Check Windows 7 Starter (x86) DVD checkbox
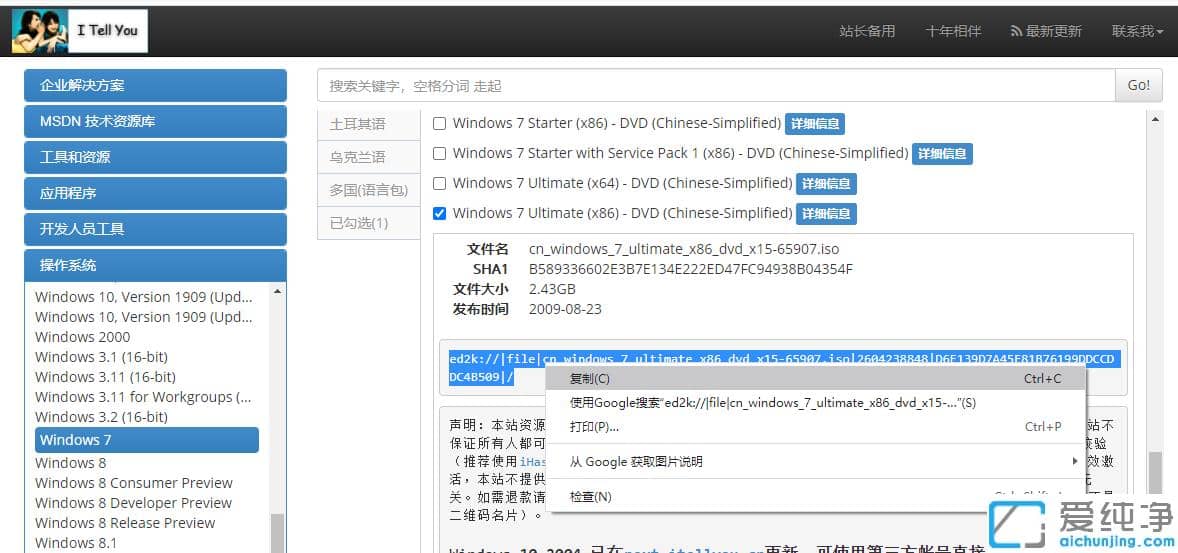Screen dimensions: 1178x553 tap(439, 124)
